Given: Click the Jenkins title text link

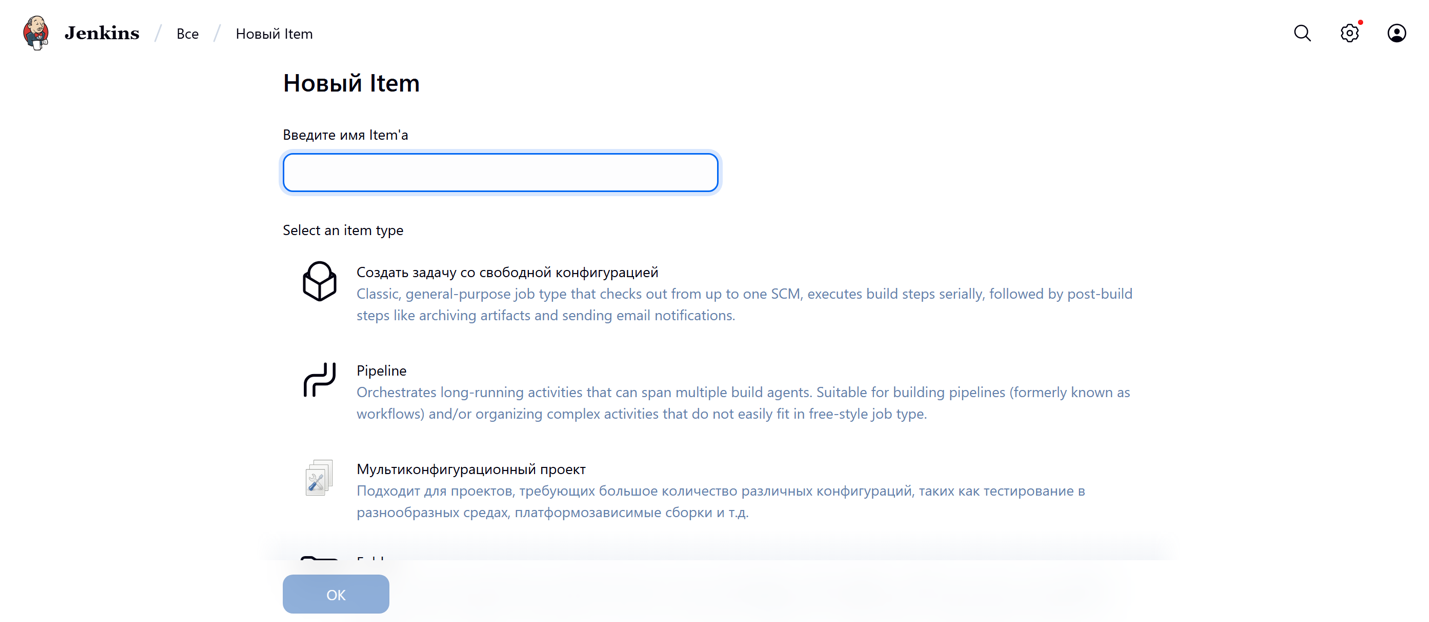Looking at the screenshot, I should click(102, 33).
